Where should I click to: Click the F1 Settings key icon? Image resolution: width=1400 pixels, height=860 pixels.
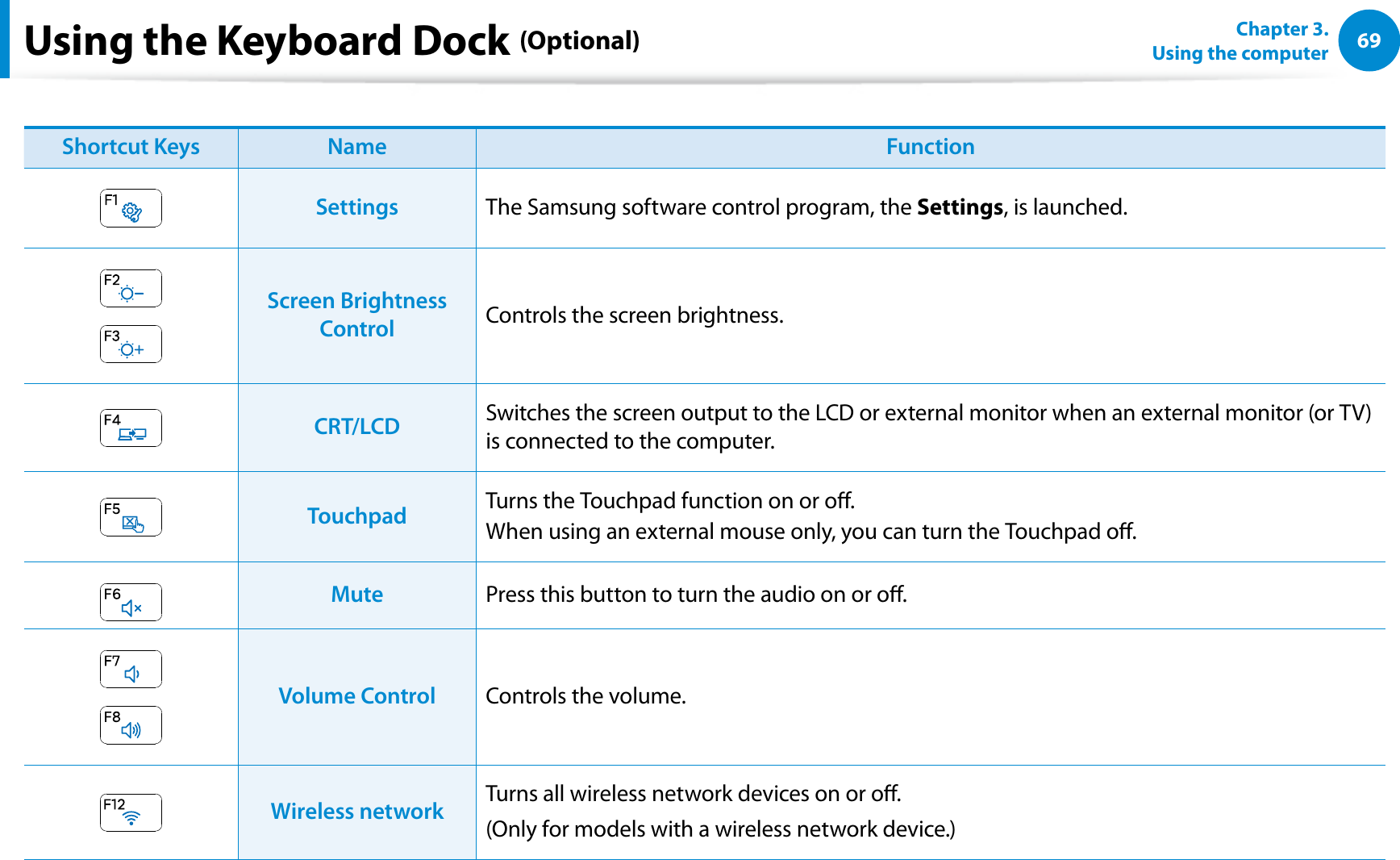(x=131, y=208)
